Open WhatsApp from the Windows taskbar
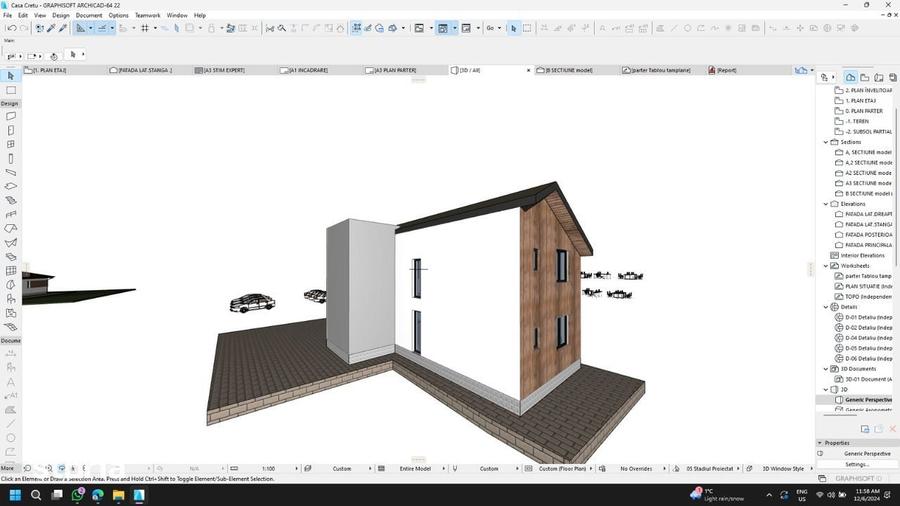 [77, 495]
